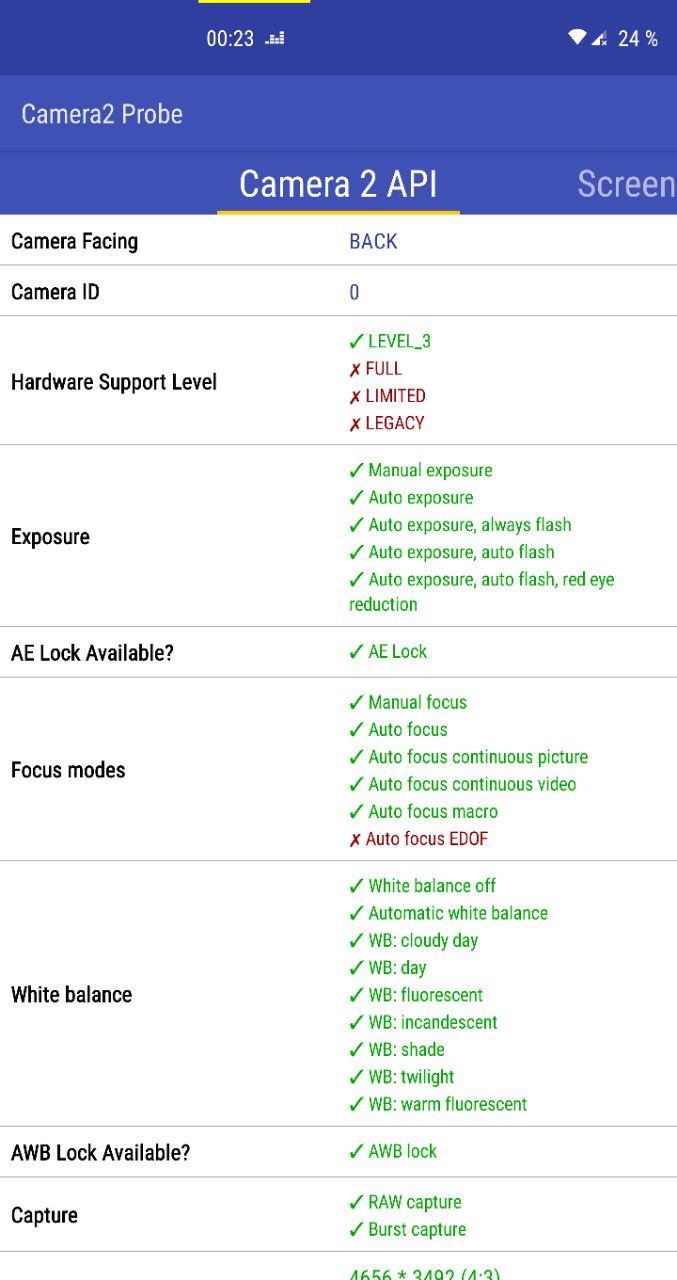The width and height of the screenshot is (677, 1280).
Task: Tap the Hardware Support Level label
Action: click(114, 382)
